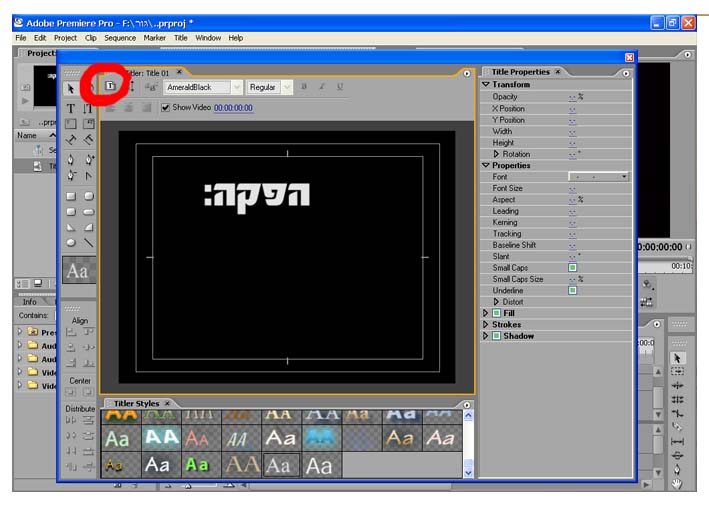This screenshot has height=512, width=709.
Task: Click the Font Size value
Action: tap(572, 188)
